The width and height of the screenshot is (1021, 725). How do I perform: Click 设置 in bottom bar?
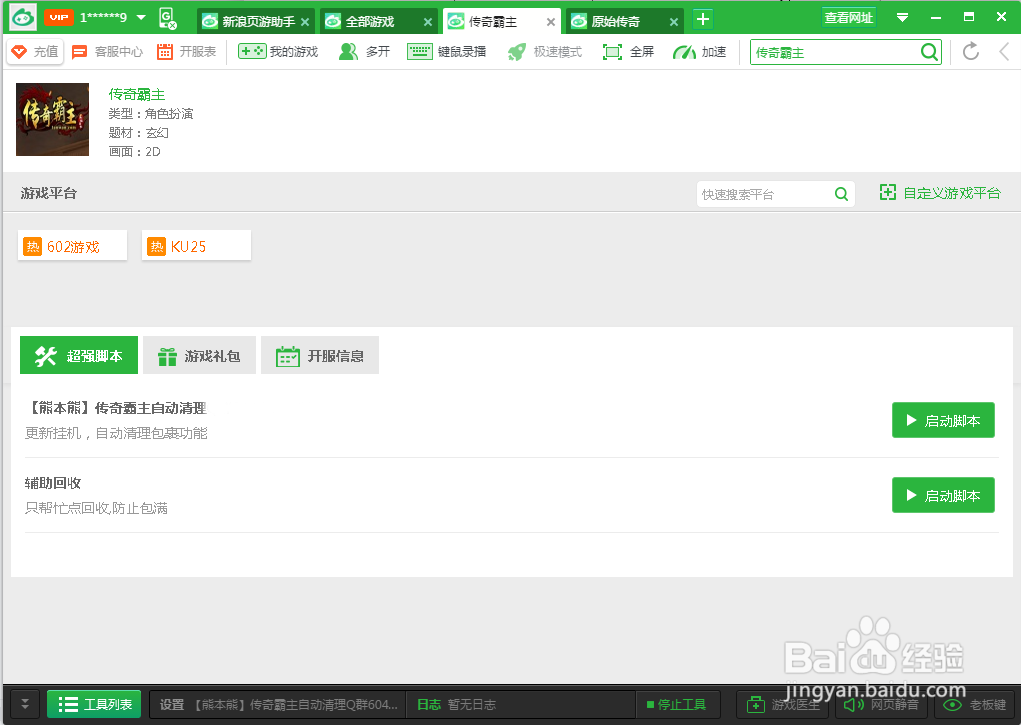[x=172, y=705]
